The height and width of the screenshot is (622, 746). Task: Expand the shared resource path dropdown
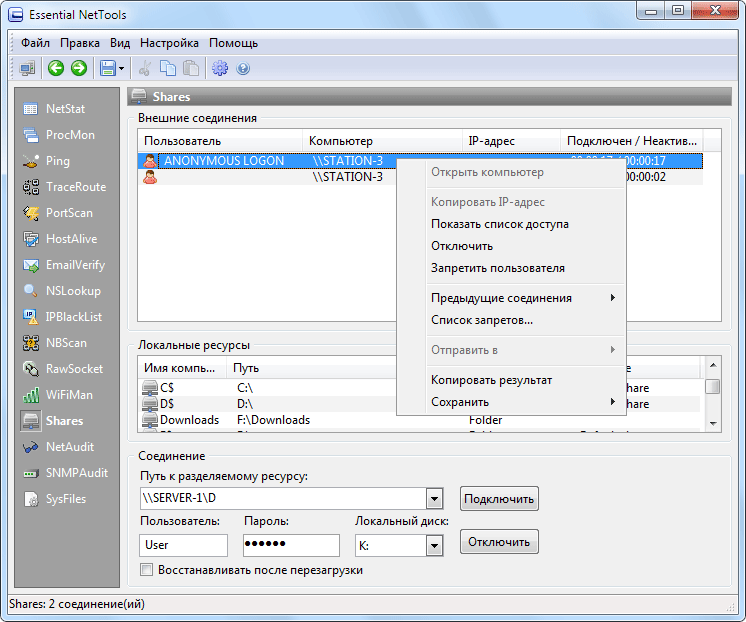[x=434, y=499]
